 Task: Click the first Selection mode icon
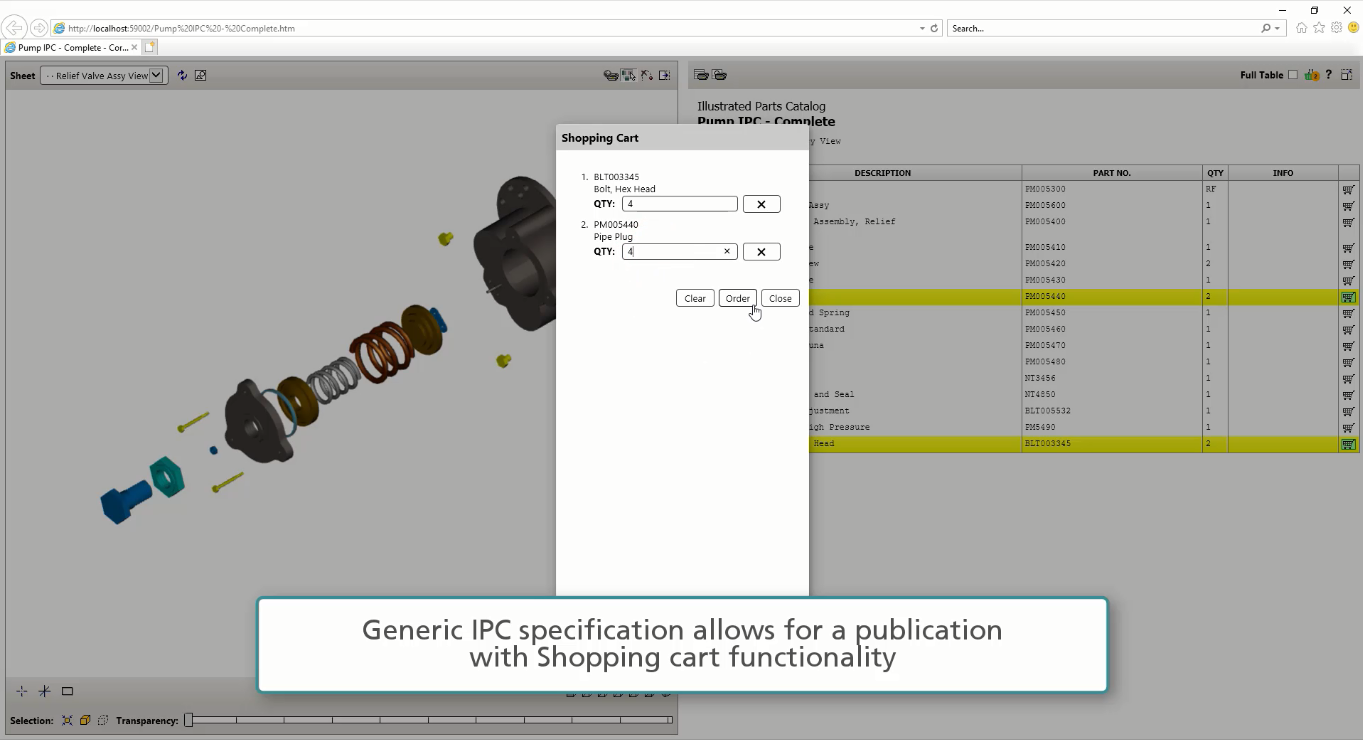67,720
